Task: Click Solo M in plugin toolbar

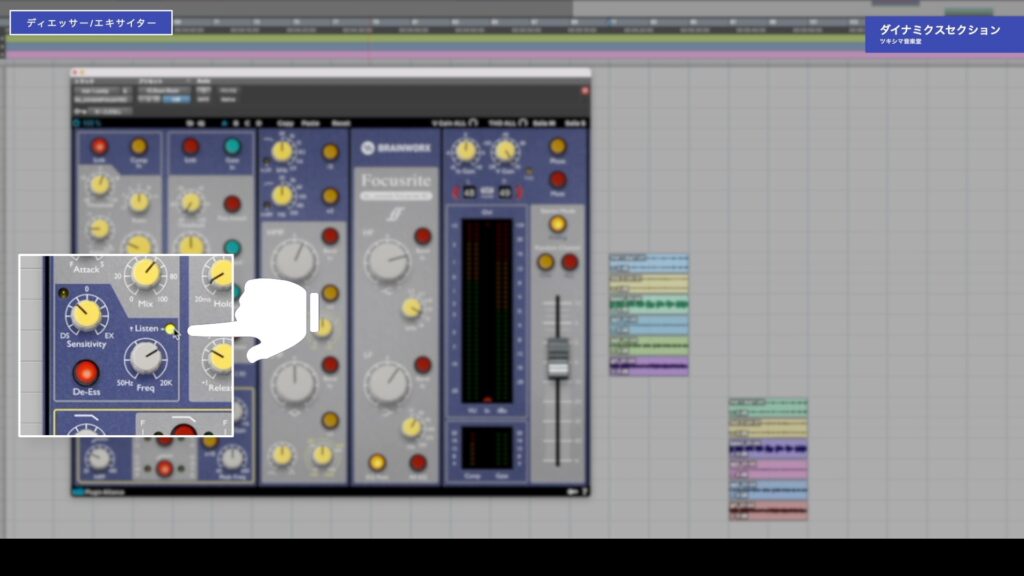Action: 543,123
